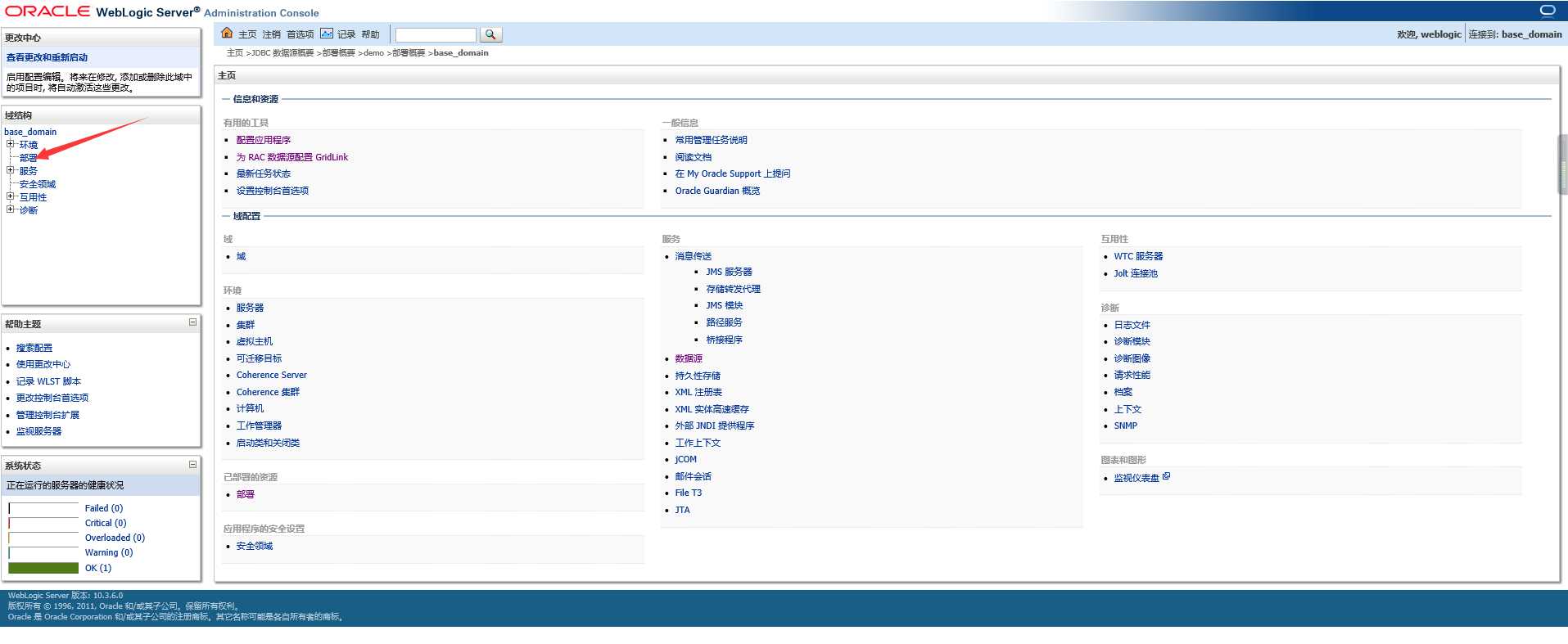Click 注销 to log out
The height and width of the screenshot is (644, 1568).
pos(271,34)
